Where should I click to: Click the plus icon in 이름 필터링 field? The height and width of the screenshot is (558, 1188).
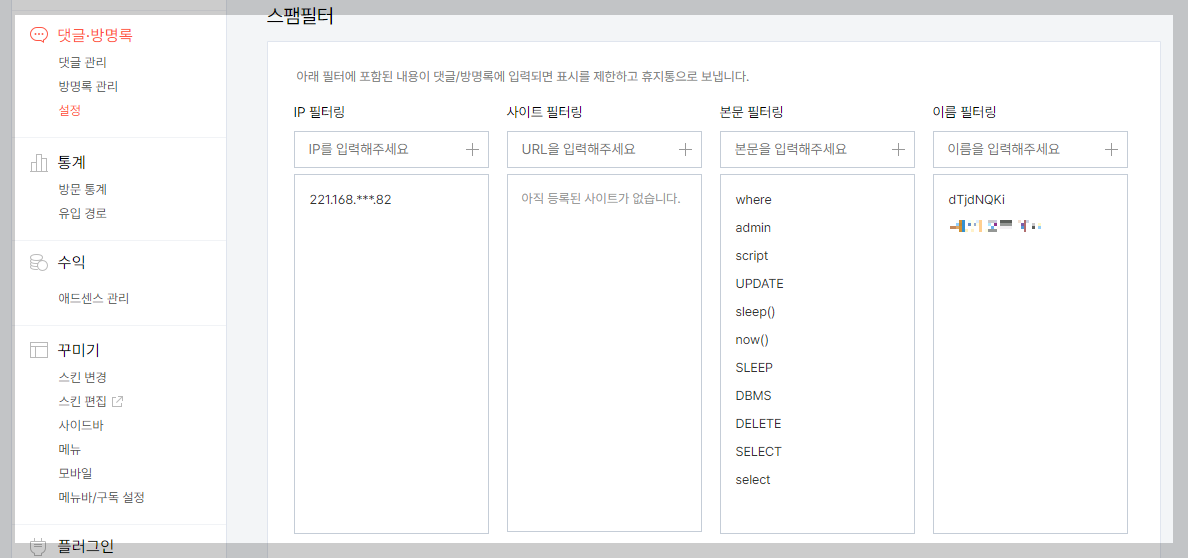pyautogui.click(x=1111, y=149)
